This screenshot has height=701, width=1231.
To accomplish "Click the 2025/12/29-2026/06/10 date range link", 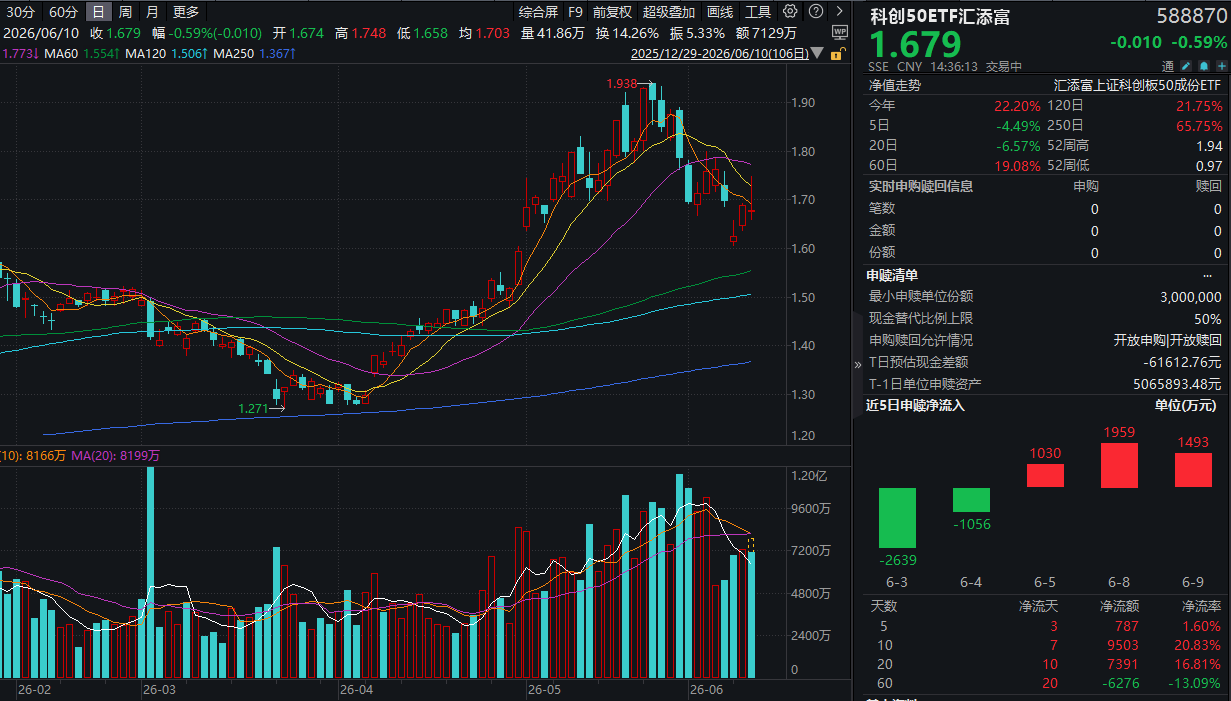I will click(x=720, y=54).
